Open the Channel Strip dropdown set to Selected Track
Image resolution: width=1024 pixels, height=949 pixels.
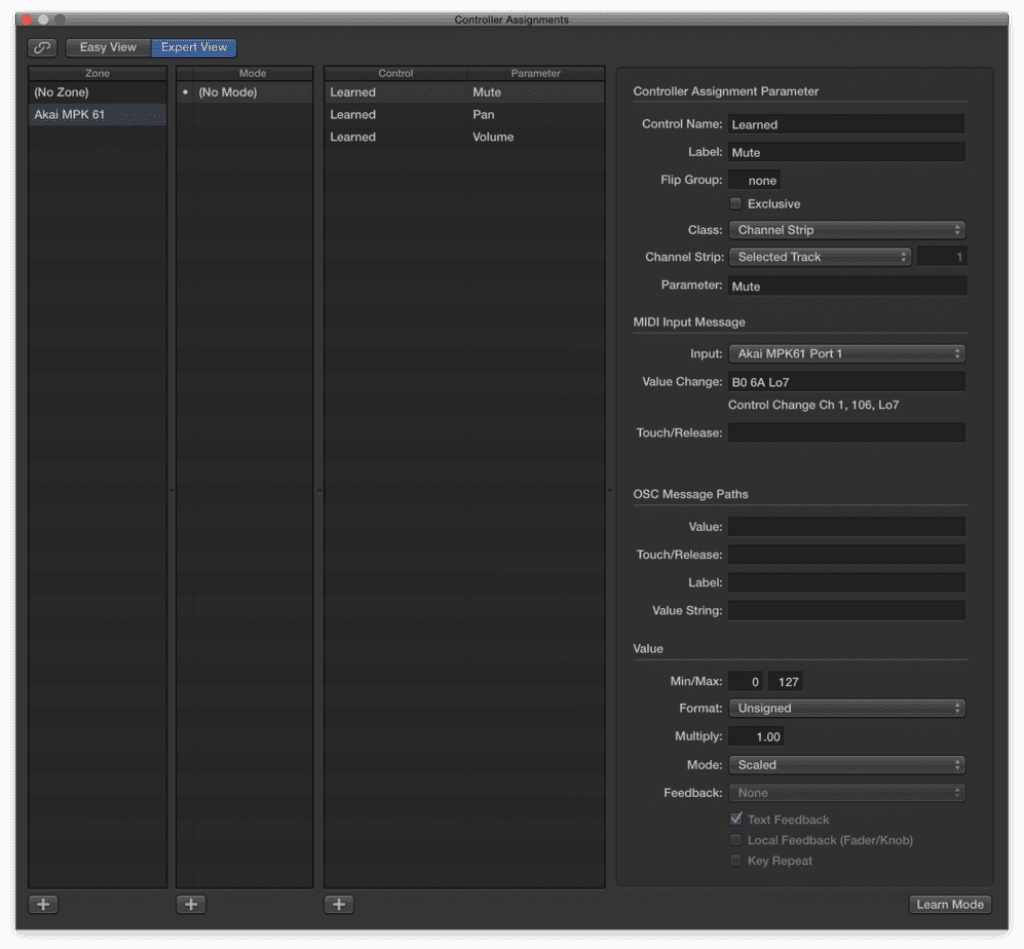(x=819, y=257)
